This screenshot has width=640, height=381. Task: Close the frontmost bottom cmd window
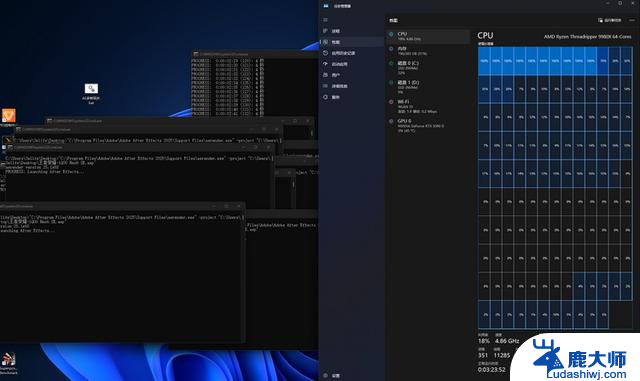[x=239, y=206]
